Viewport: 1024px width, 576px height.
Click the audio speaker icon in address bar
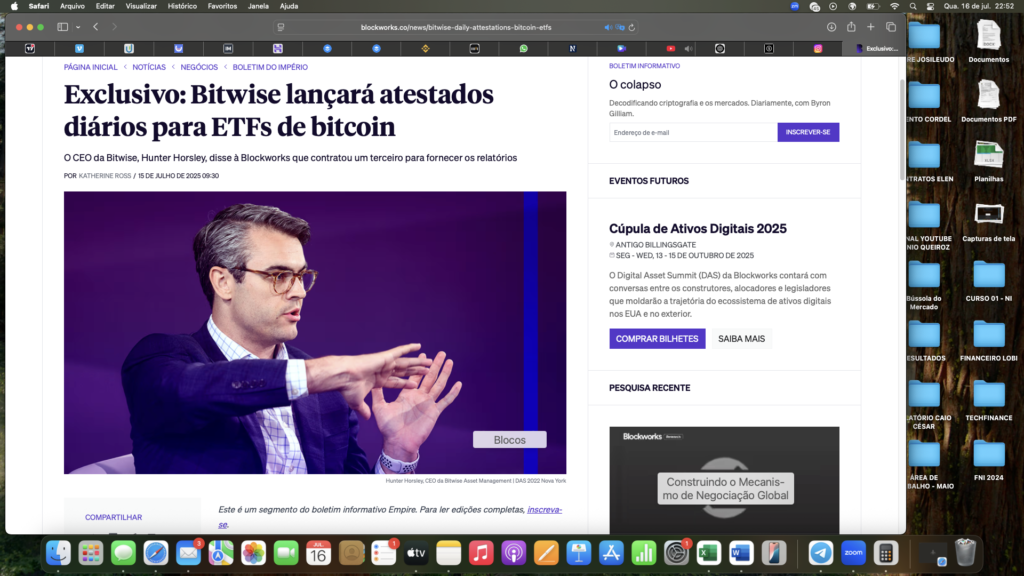(x=608, y=27)
